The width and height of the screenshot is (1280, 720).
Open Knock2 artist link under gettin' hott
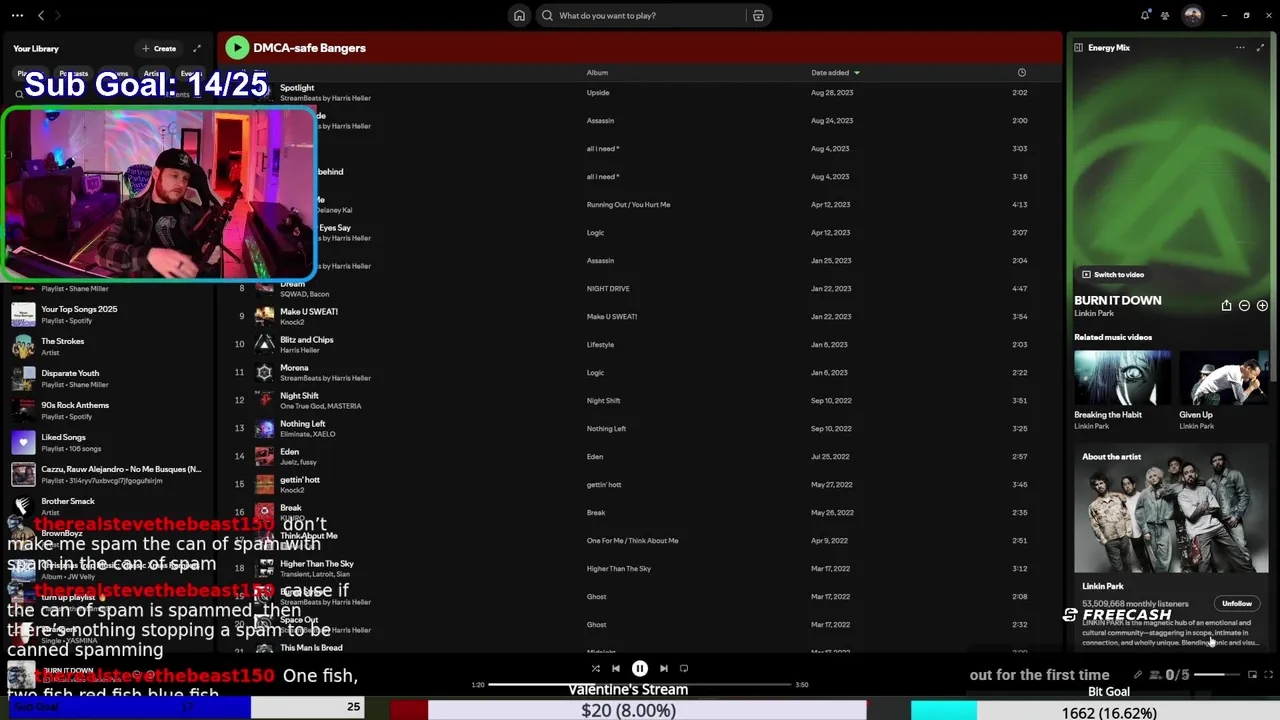tap(292, 490)
